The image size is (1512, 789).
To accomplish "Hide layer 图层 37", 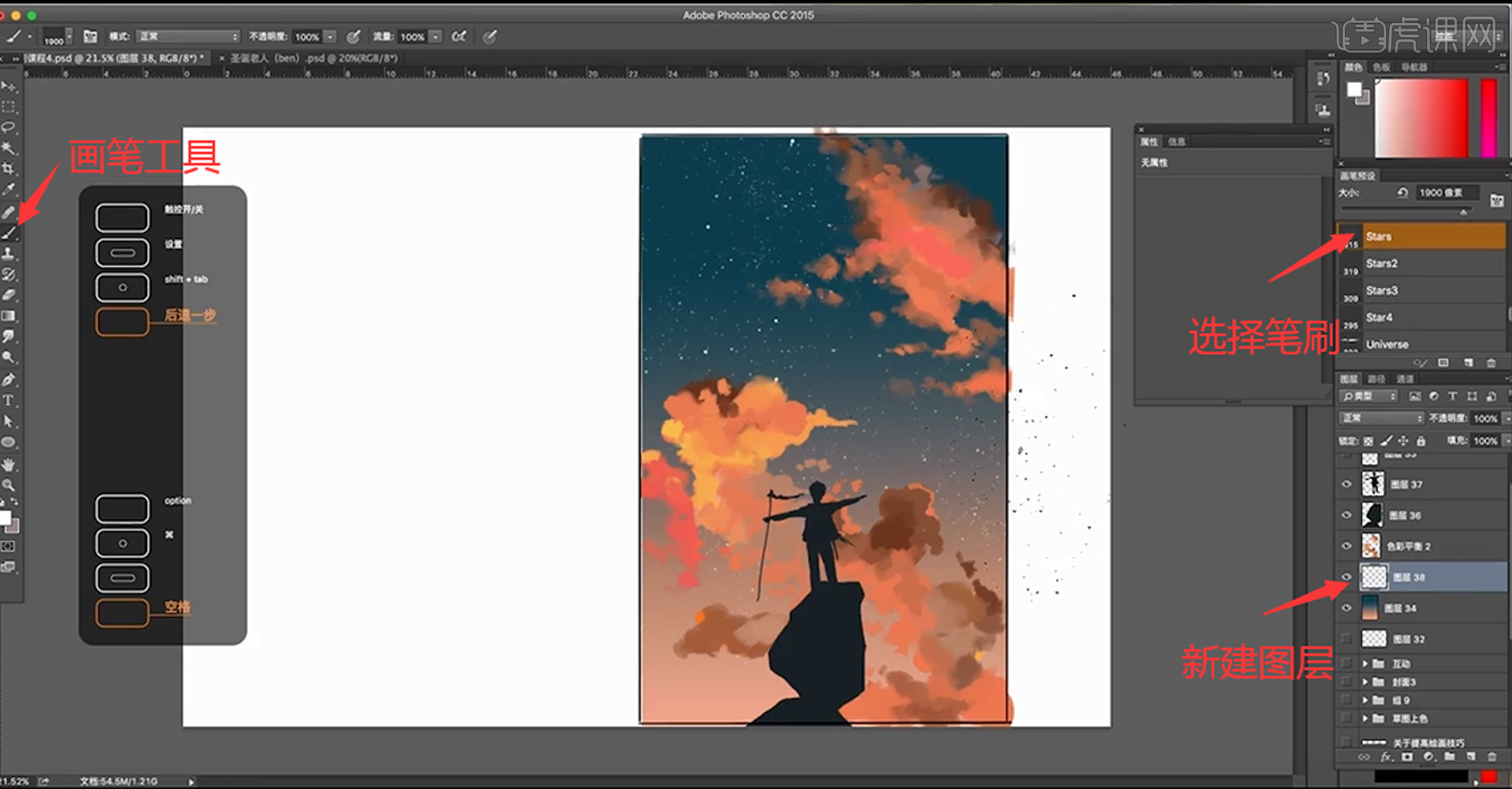I will 1347,484.
